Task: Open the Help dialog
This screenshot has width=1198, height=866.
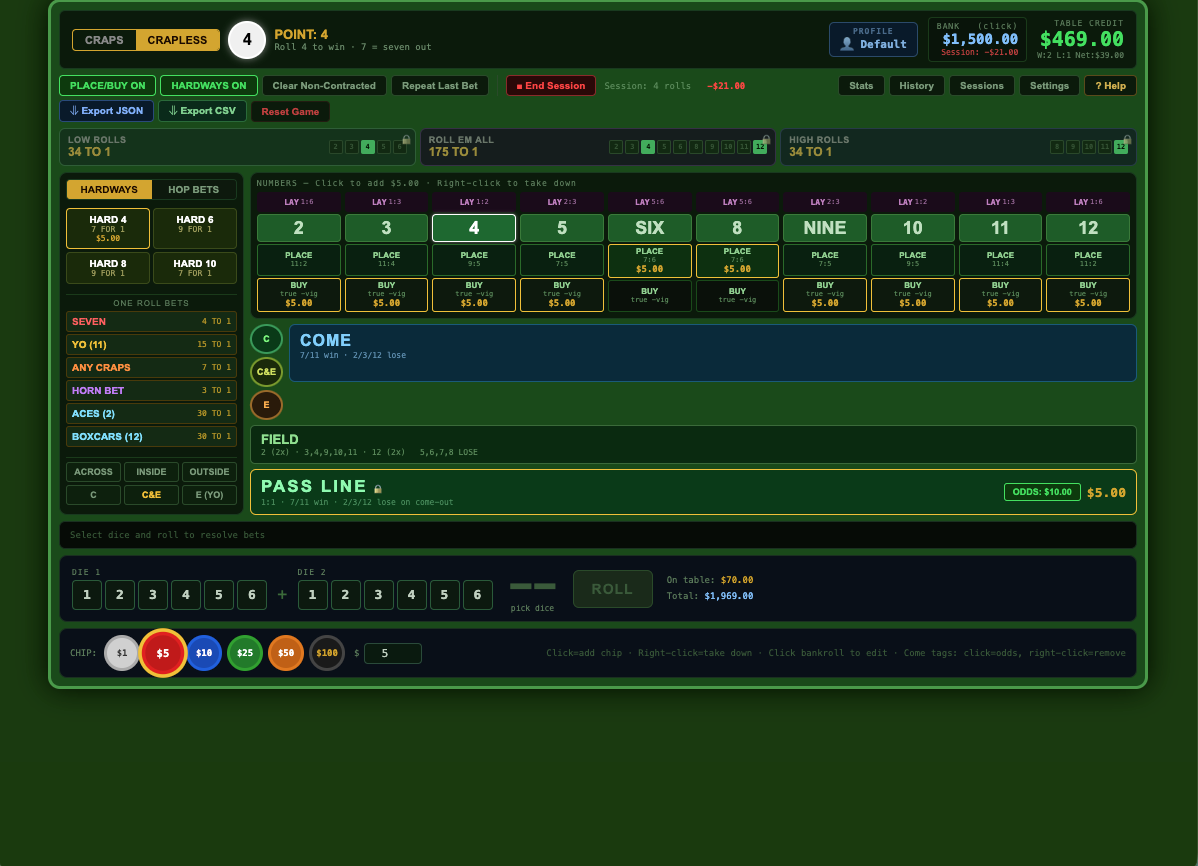Action: coord(1110,86)
